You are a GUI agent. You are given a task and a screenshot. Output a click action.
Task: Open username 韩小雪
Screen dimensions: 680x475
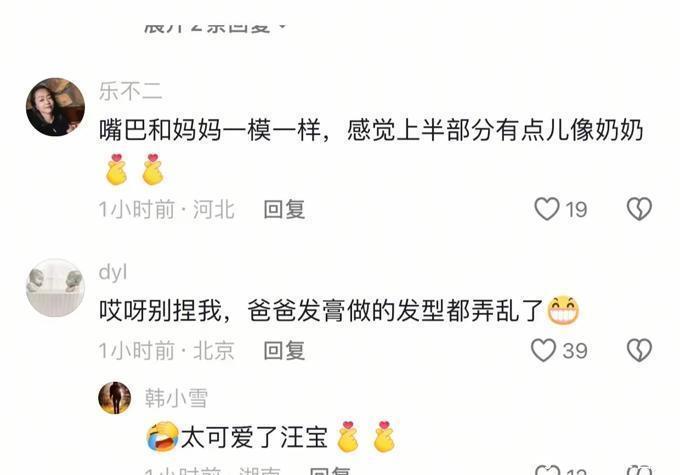[x=177, y=398]
